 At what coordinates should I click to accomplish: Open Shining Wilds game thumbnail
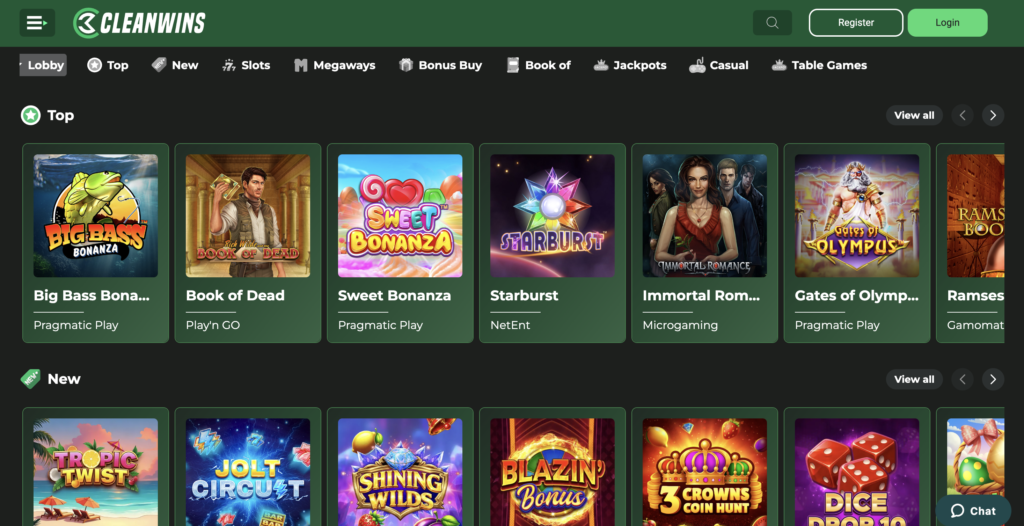[x=400, y=472]
